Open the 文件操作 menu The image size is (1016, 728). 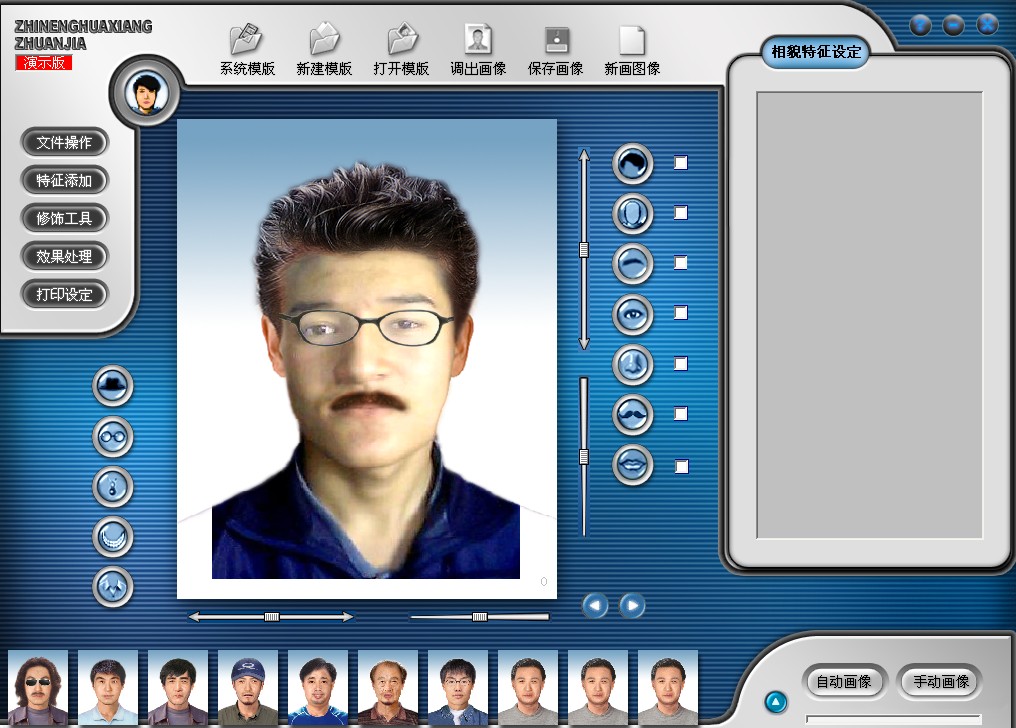[64, 143]
